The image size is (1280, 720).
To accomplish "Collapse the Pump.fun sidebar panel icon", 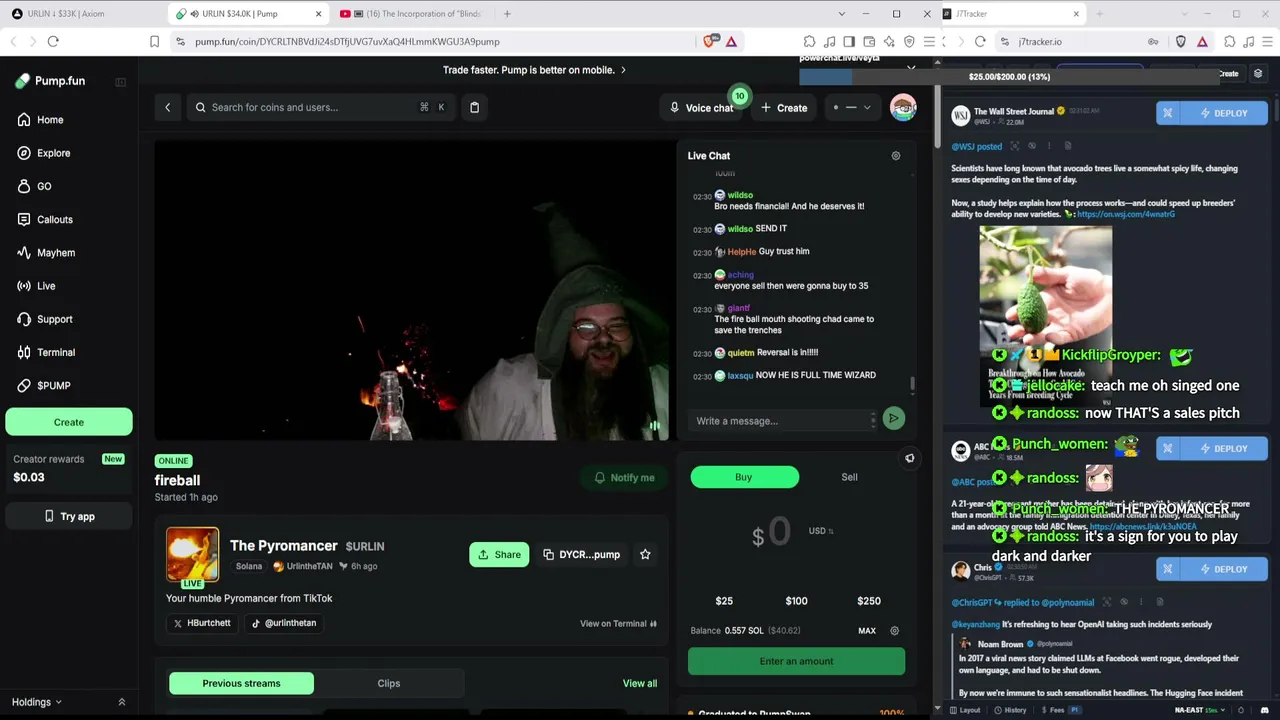I will click(120, 82).
